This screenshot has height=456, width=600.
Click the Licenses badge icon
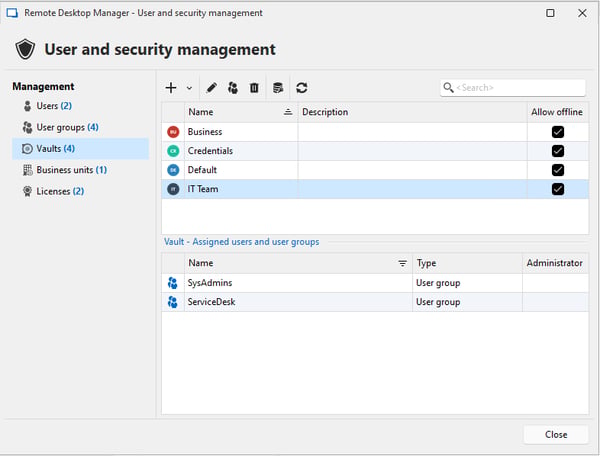(27, 191)
